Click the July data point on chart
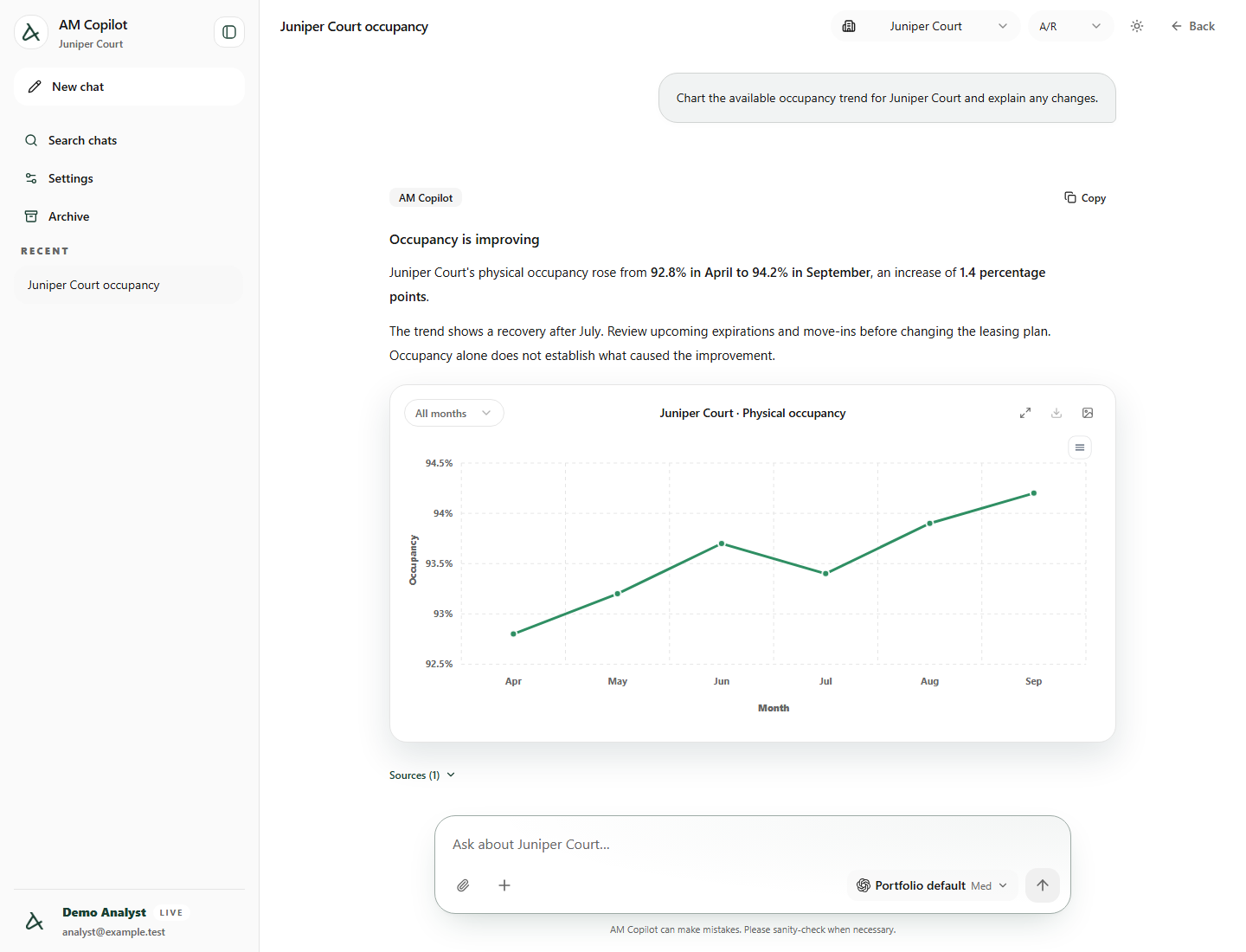The width and height of the screenshot is (1246, 952). [x=825, y=574]
